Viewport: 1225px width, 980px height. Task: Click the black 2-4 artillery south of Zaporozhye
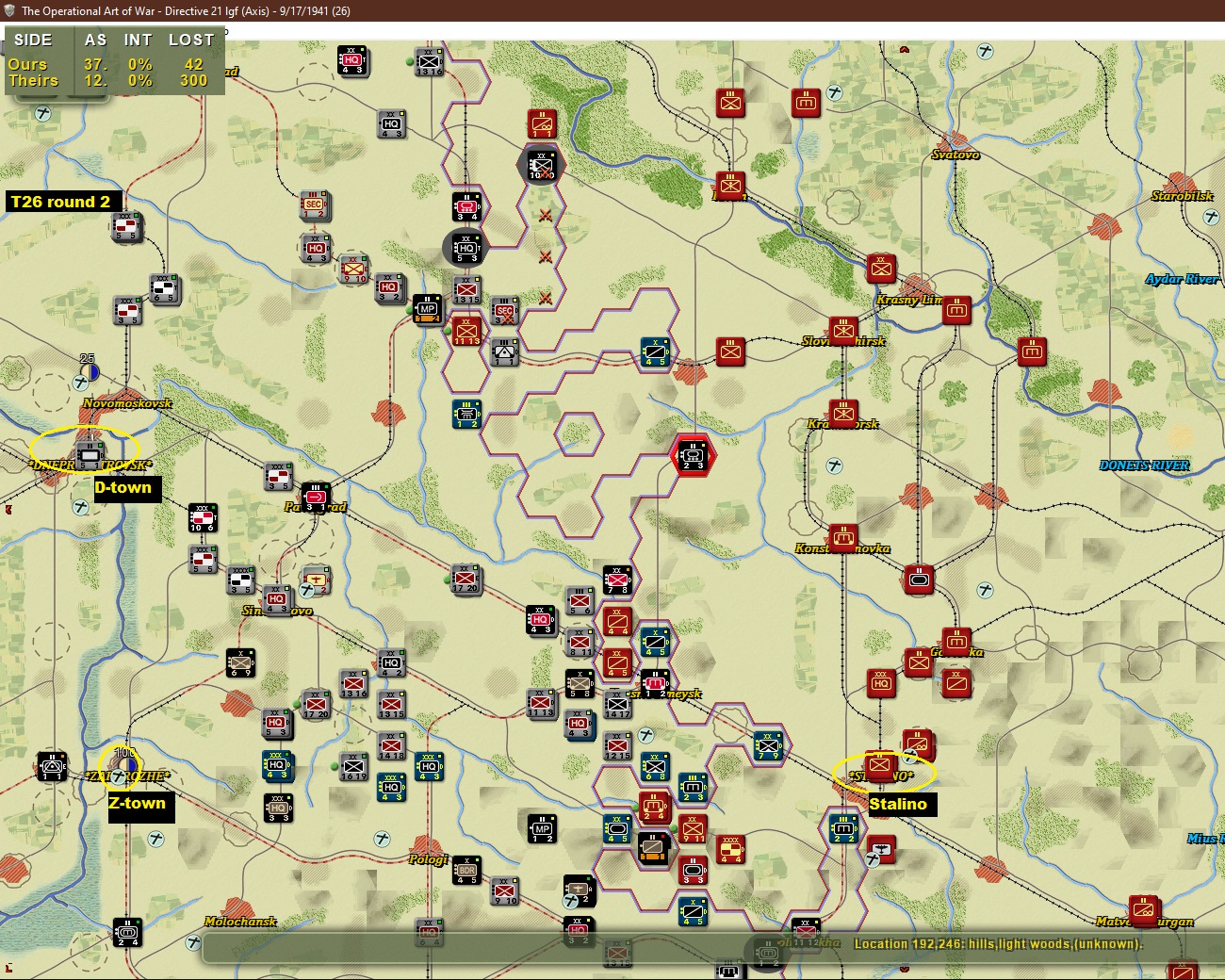tap(127, 932)
